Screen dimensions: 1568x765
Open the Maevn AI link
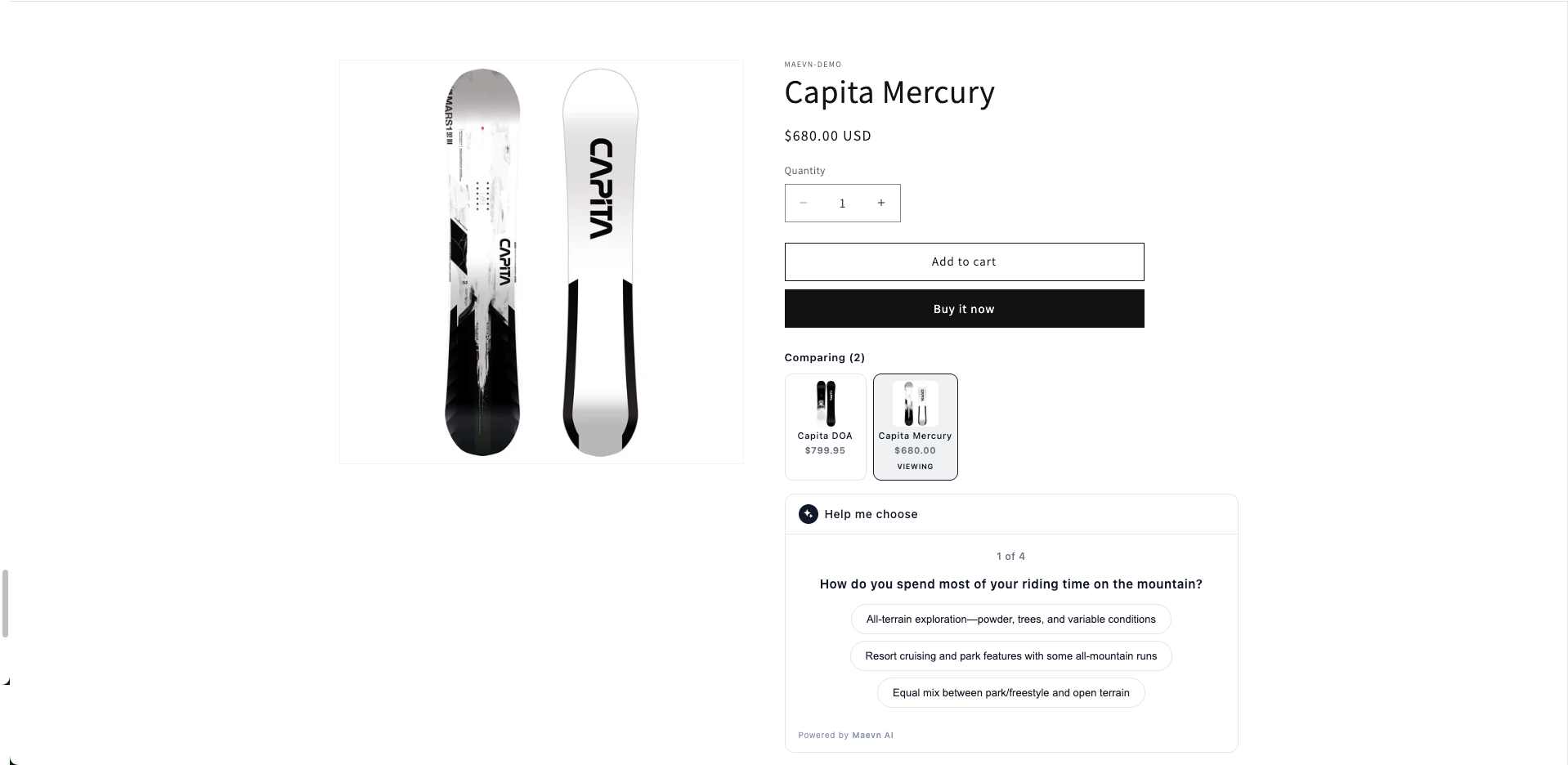[x=872, y=736]
